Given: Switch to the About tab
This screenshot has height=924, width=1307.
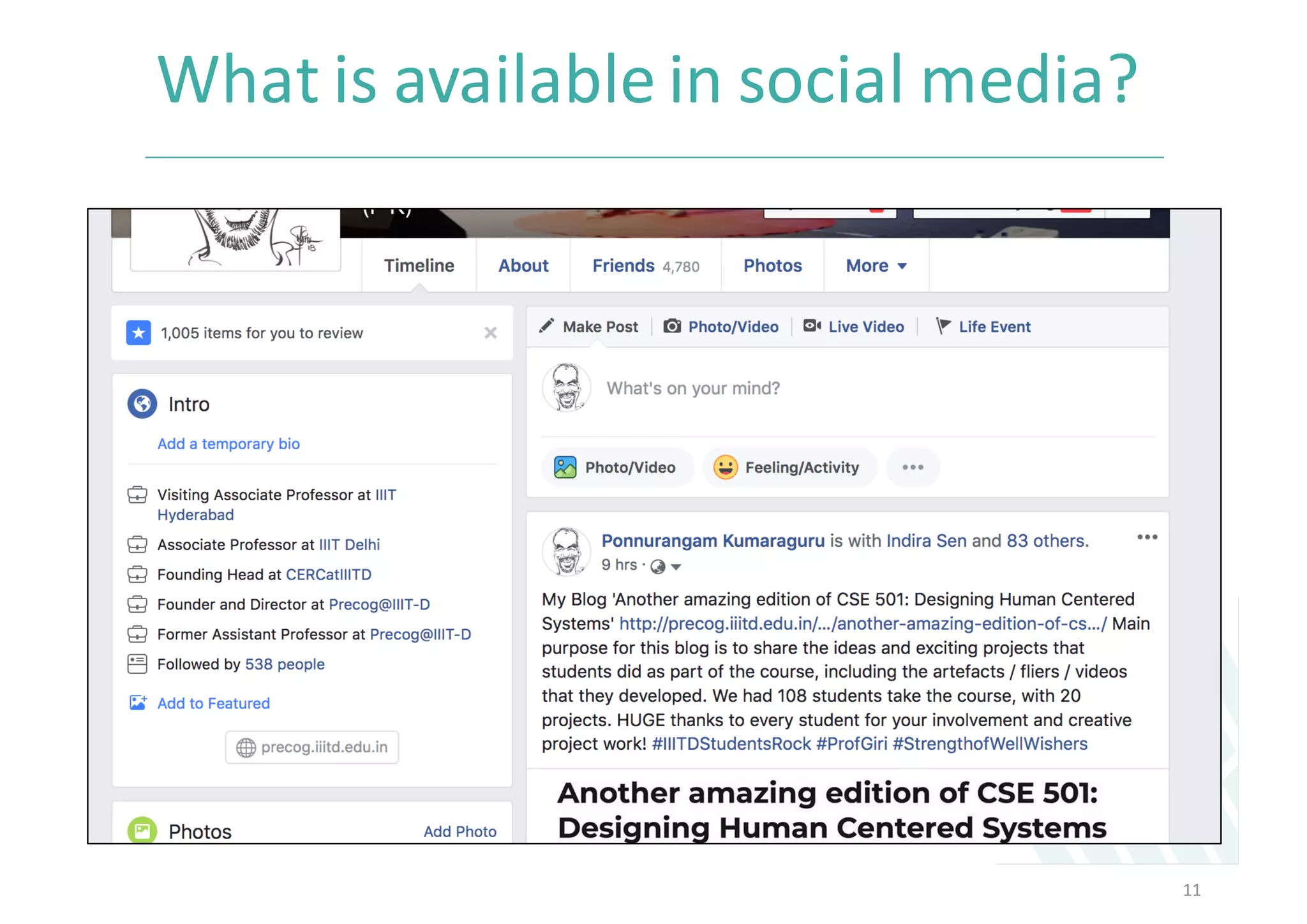Looking at the screenshot, I should (x=523, y=265).
